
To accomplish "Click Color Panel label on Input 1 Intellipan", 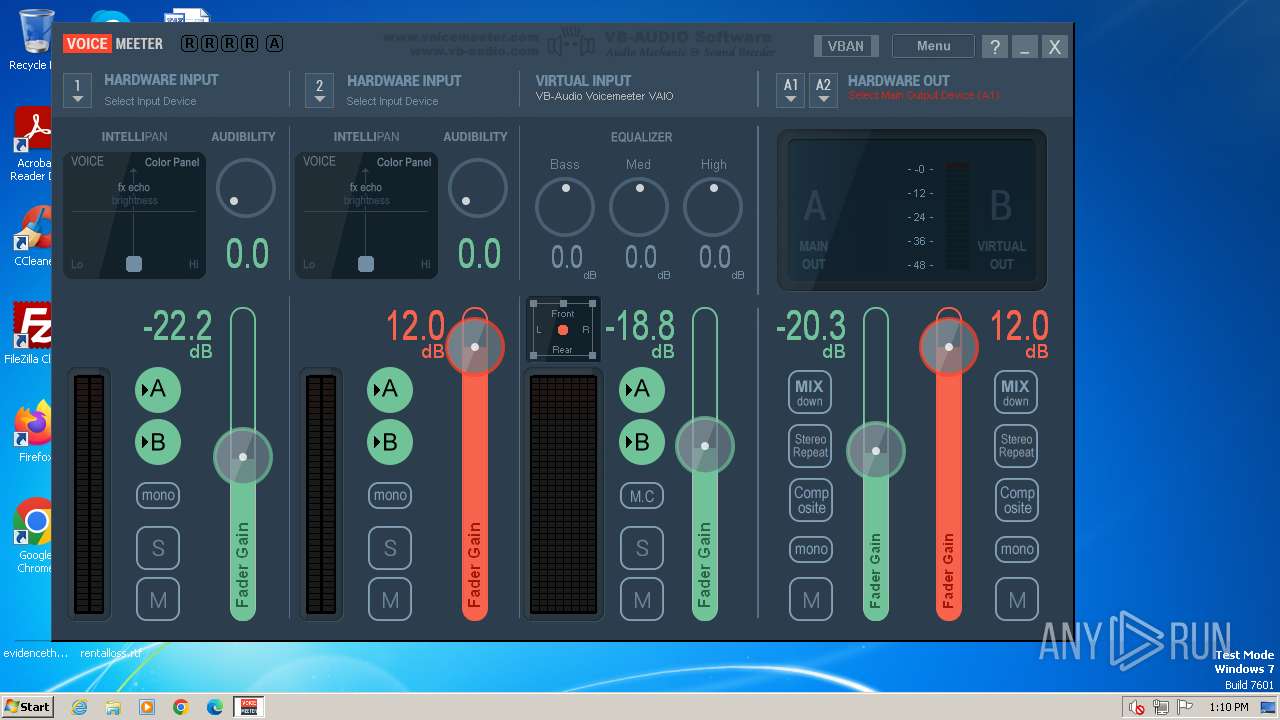I will [x=172, y=162].
